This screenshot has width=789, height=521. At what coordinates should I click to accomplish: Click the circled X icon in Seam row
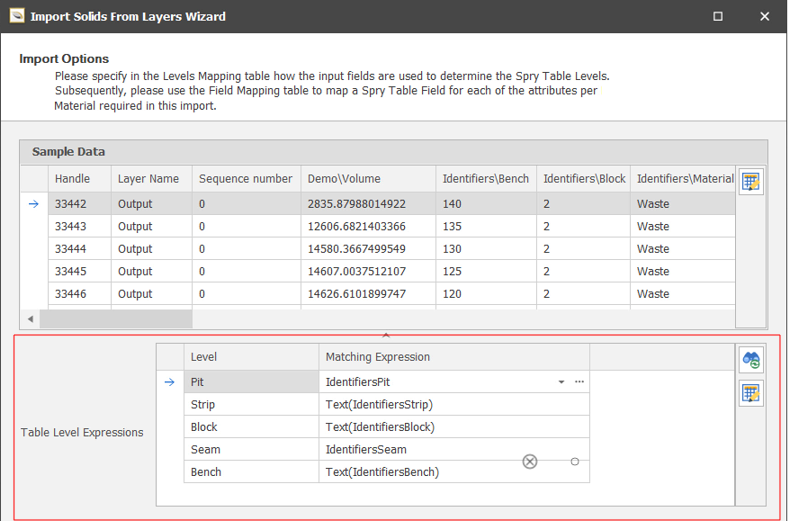(x=530, y=461)
